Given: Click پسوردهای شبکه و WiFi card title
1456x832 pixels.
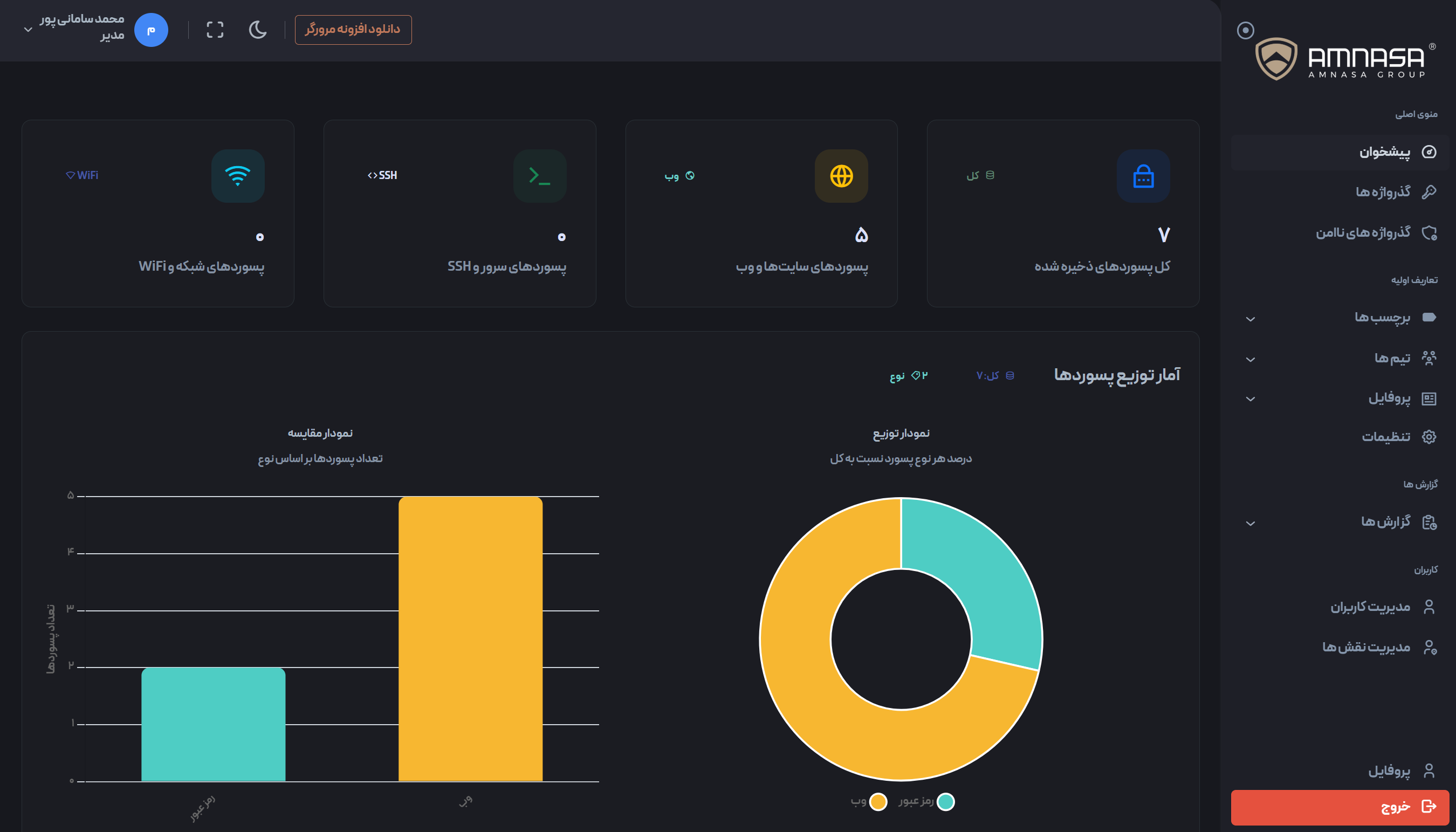Looking at the screenshot, I should point(202,267).
